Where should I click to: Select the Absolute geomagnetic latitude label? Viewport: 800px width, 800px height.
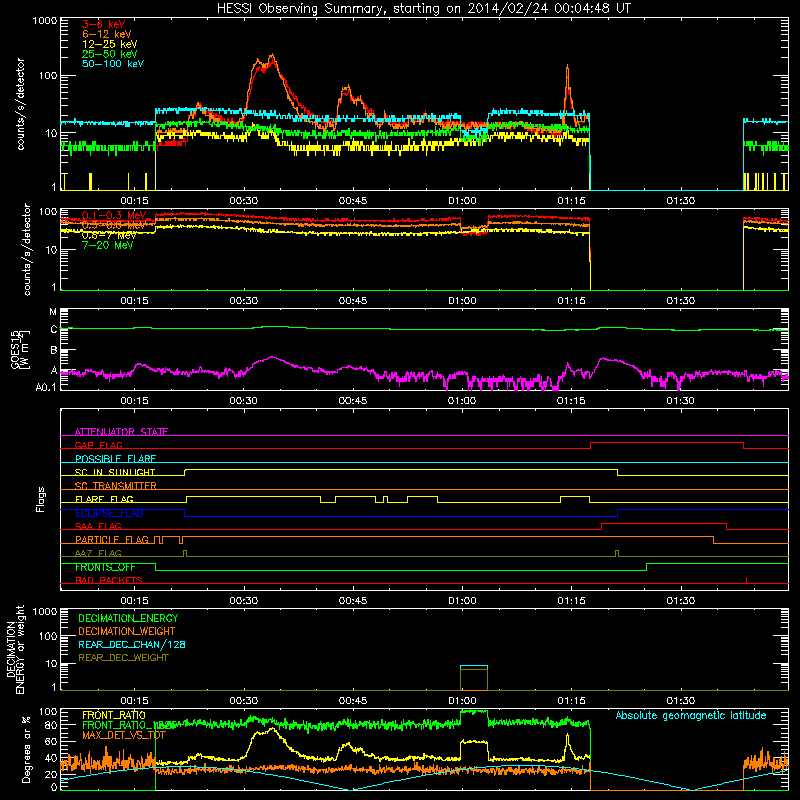[691, 715]
